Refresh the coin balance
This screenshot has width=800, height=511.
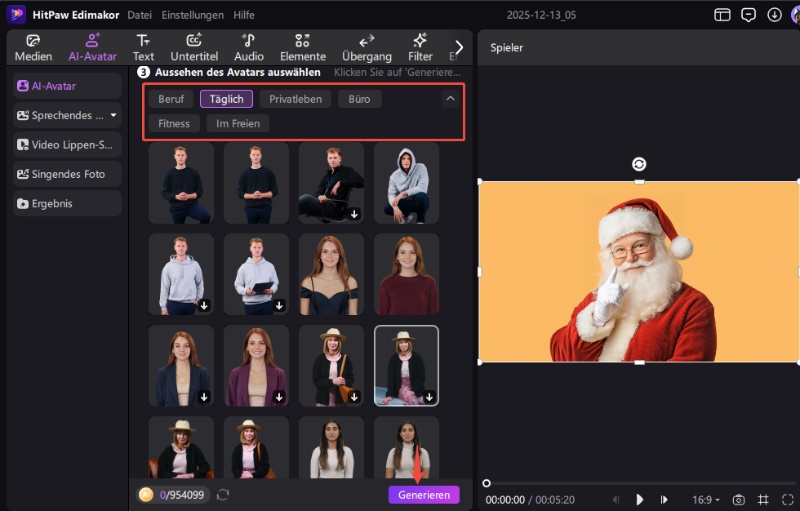223,495
